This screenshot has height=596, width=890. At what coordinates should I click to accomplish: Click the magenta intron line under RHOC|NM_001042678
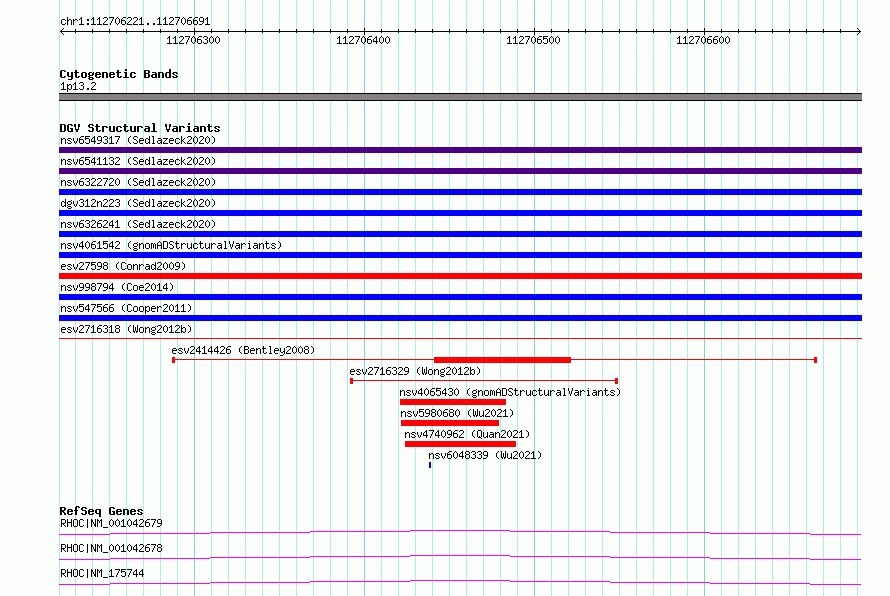pos(460,557)
